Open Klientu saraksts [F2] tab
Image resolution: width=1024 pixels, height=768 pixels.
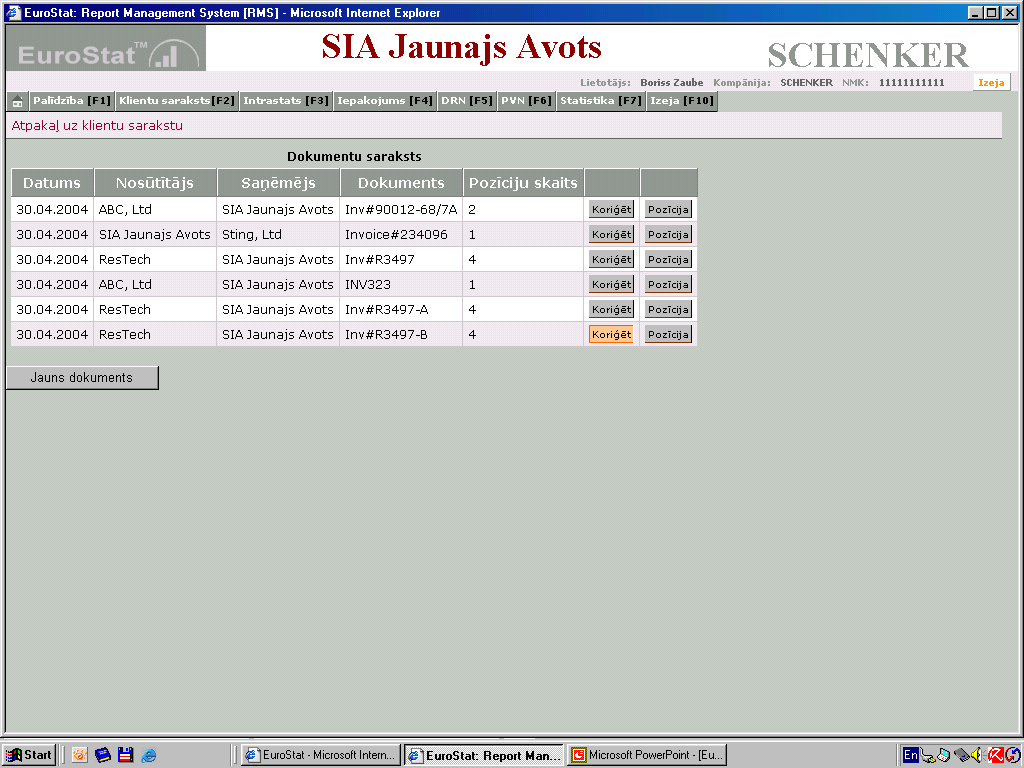click(x=176, y=101)
